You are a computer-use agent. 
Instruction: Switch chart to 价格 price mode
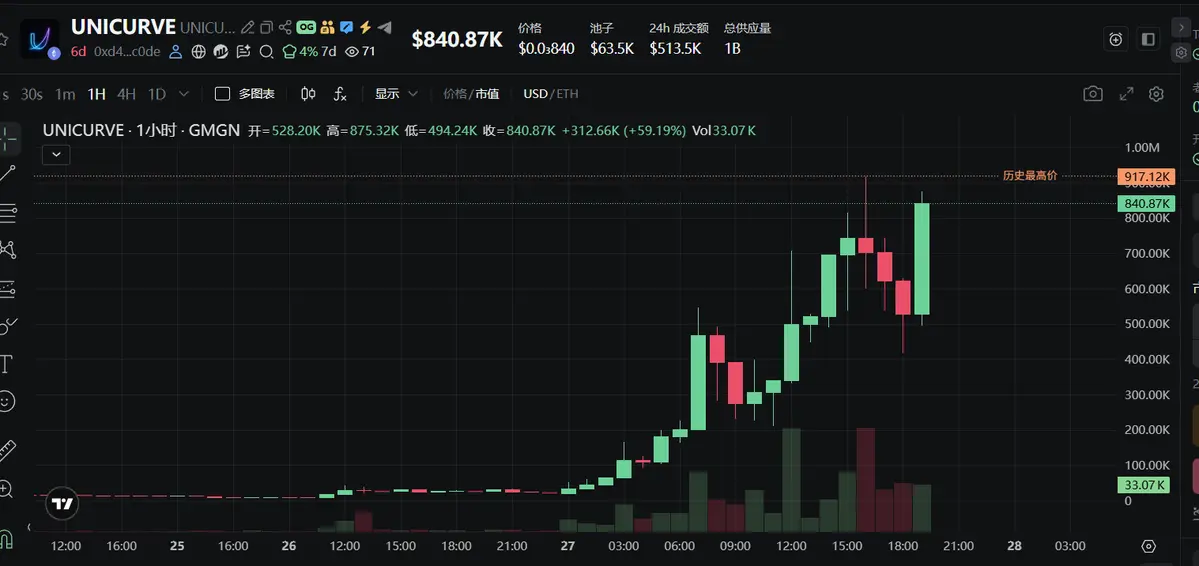(x=454, y=94)
